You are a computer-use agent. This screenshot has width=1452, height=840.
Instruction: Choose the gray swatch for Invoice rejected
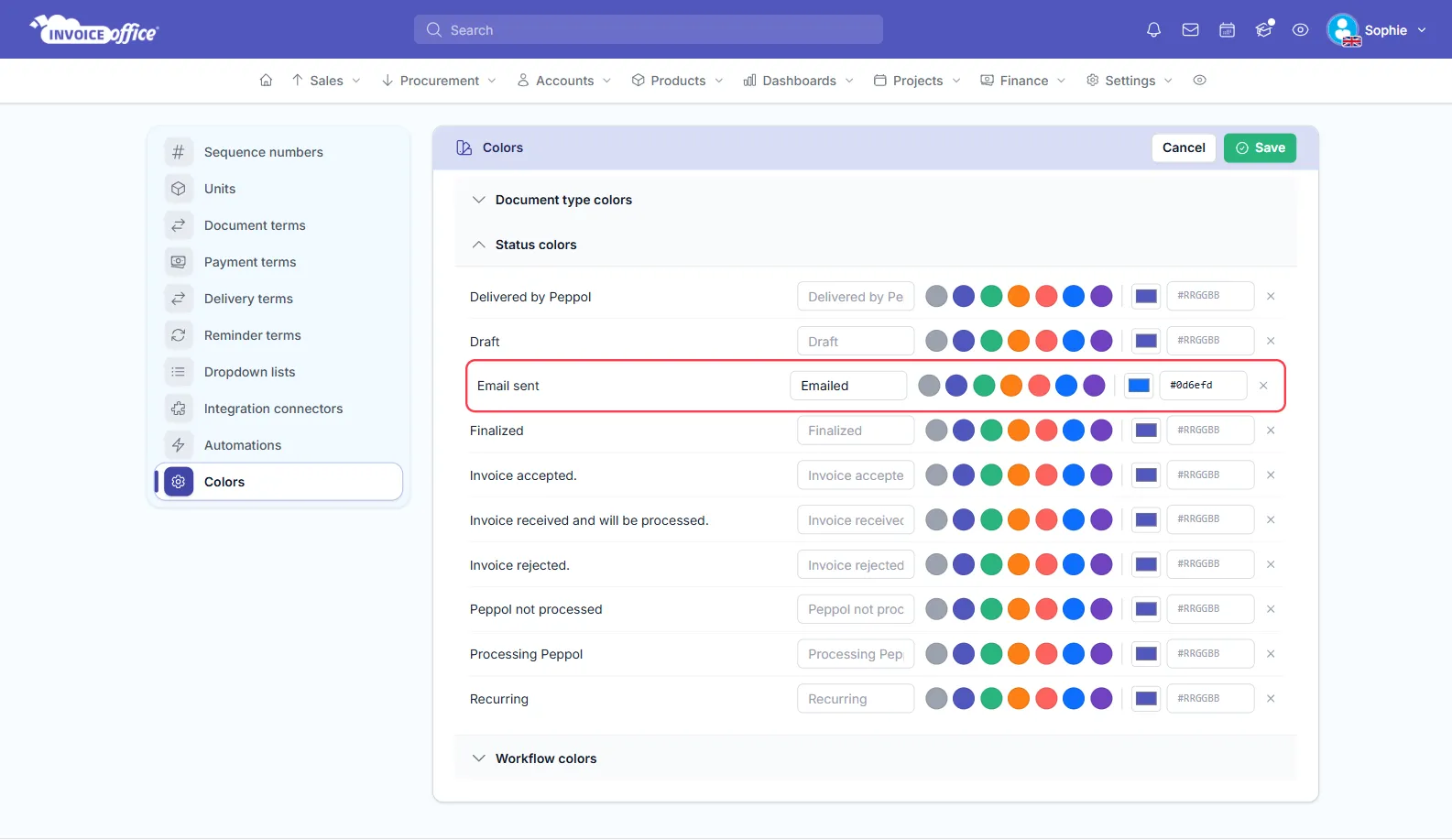[936, 565]
